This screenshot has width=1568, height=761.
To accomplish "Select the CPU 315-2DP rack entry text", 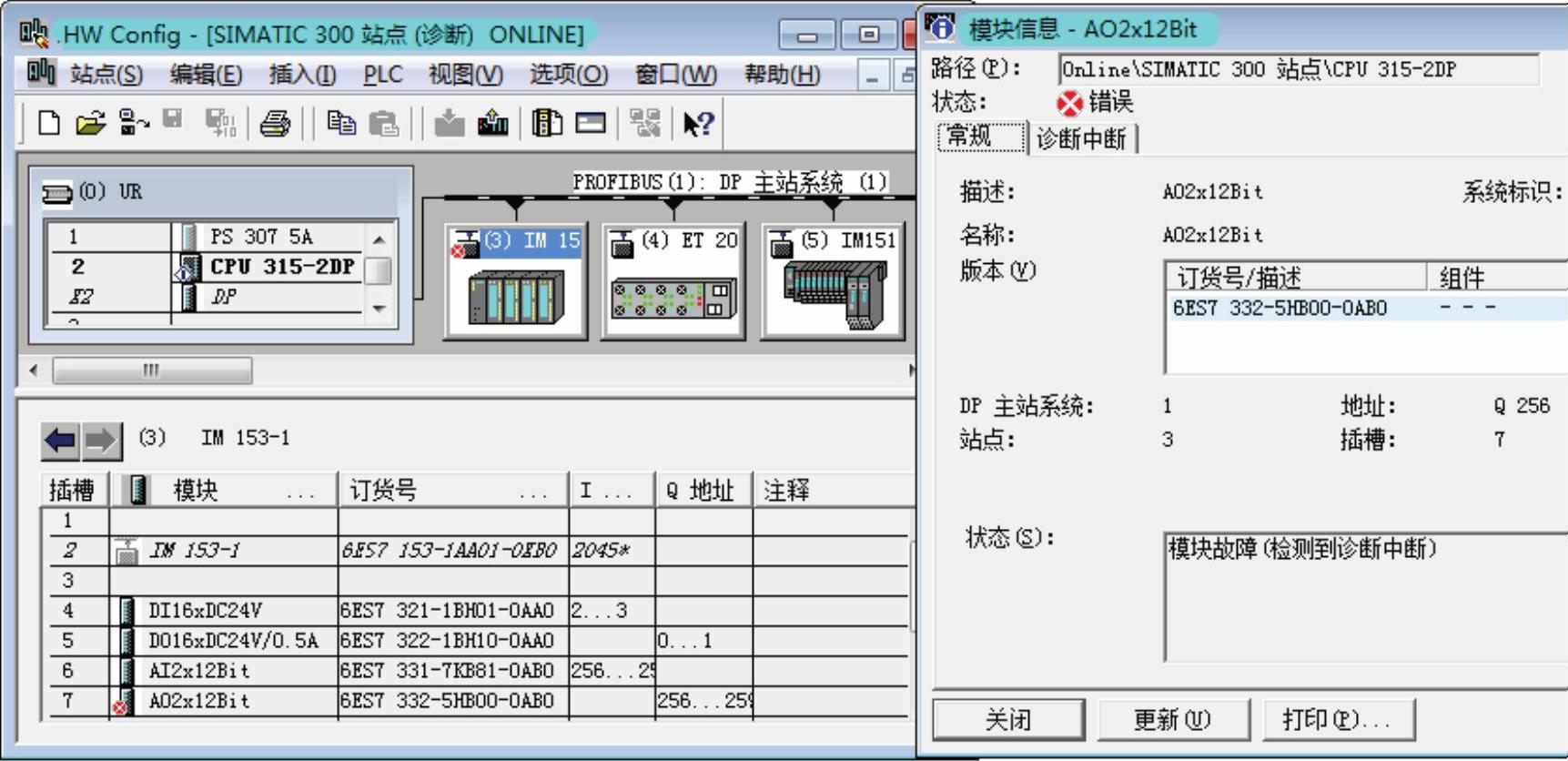I will coord(282,268).
